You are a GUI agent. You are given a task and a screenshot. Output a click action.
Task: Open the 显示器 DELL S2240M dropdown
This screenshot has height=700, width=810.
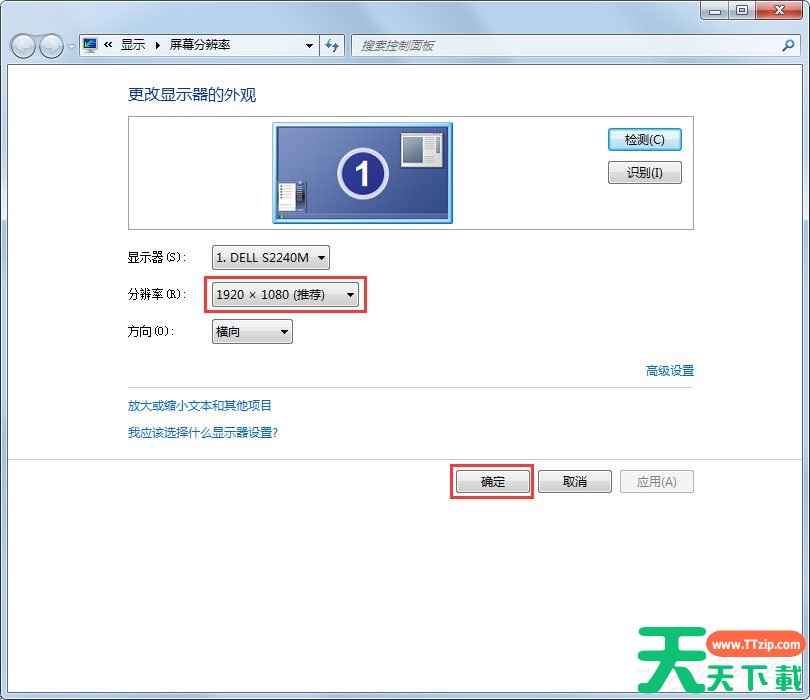pos(271,257)
